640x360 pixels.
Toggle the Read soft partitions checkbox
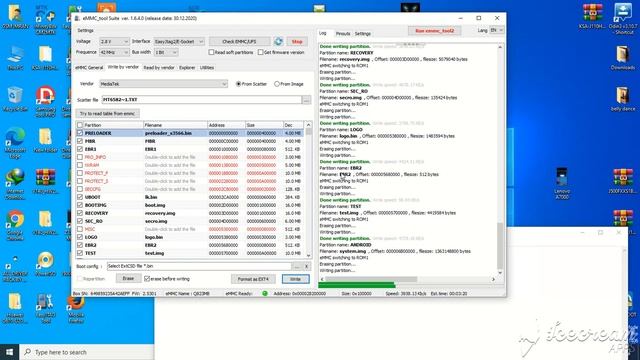211,52
